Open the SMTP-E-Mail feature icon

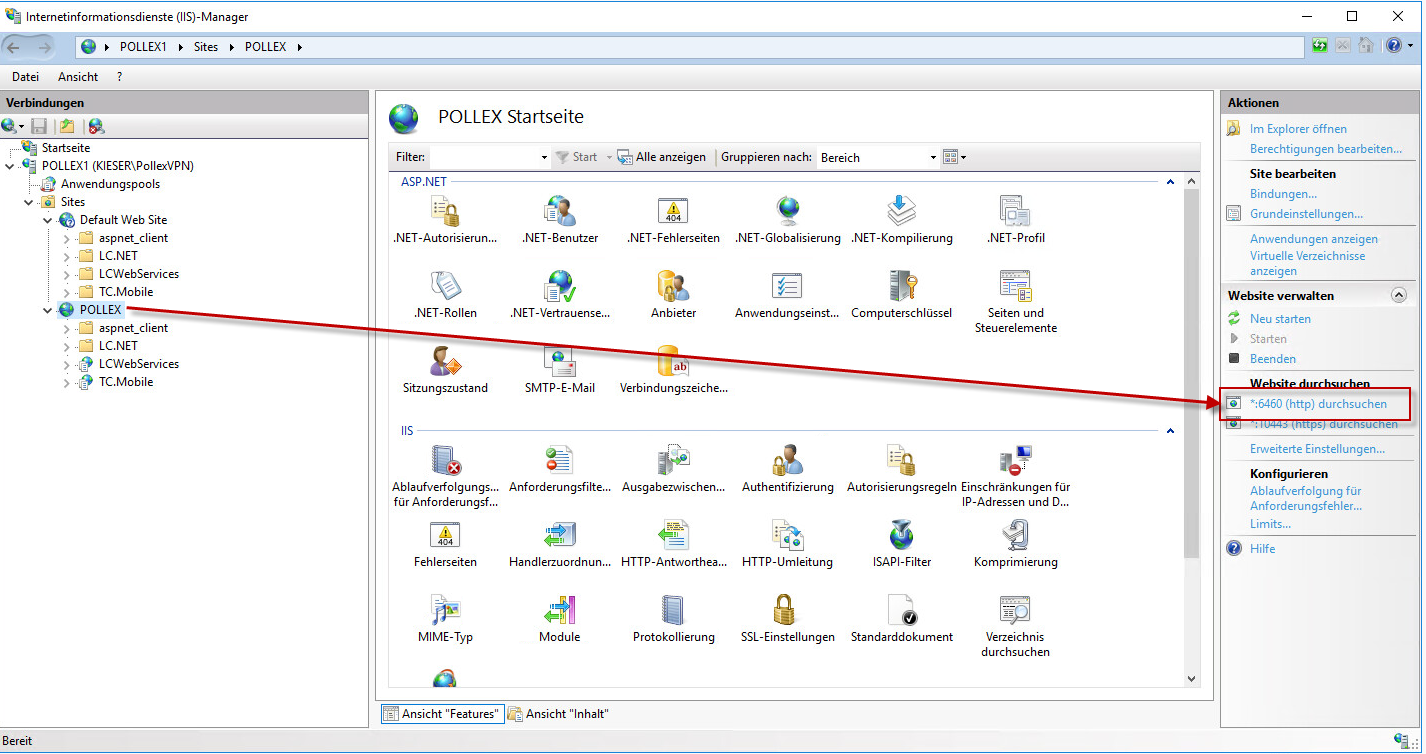point(559,361)
